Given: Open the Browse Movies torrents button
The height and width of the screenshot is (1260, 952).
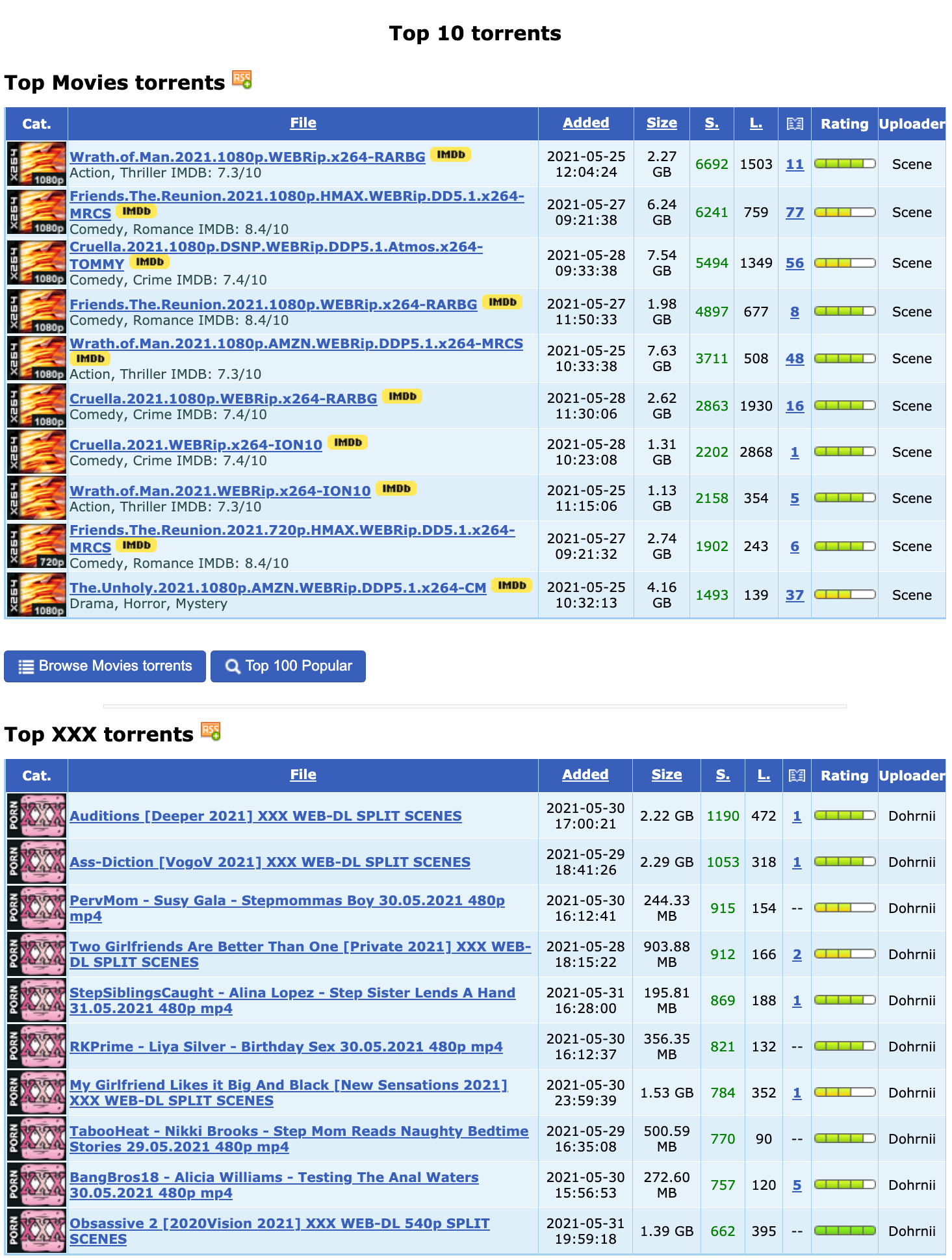Looking at the screenshot, I should (x=105, y=666).
